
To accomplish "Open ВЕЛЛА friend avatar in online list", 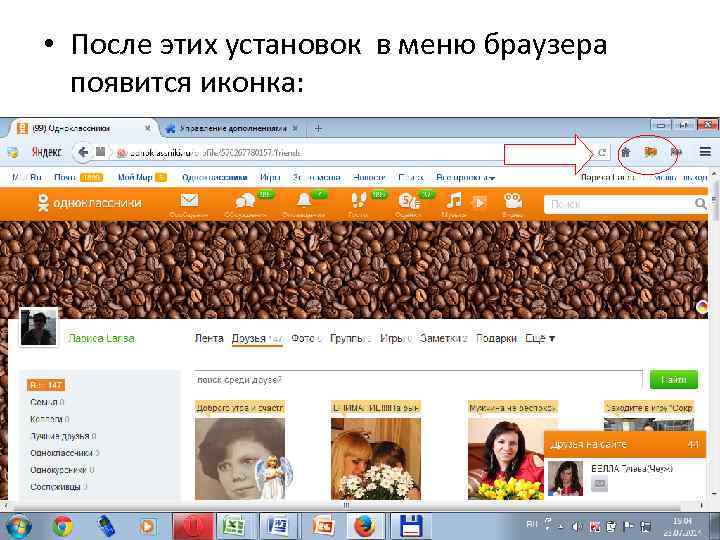I will click(x=565, y=478).
